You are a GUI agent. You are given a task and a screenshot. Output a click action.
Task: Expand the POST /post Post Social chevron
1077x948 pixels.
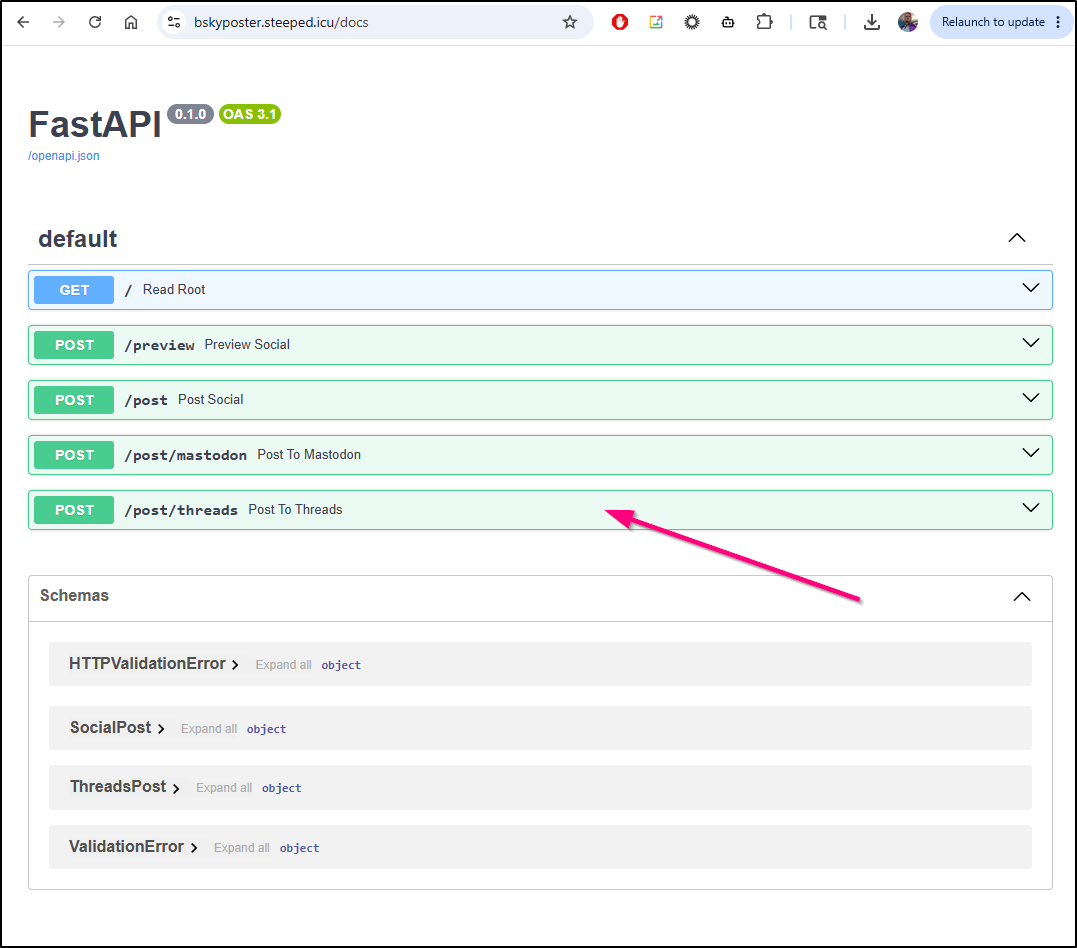click(x=1030, y=398)
